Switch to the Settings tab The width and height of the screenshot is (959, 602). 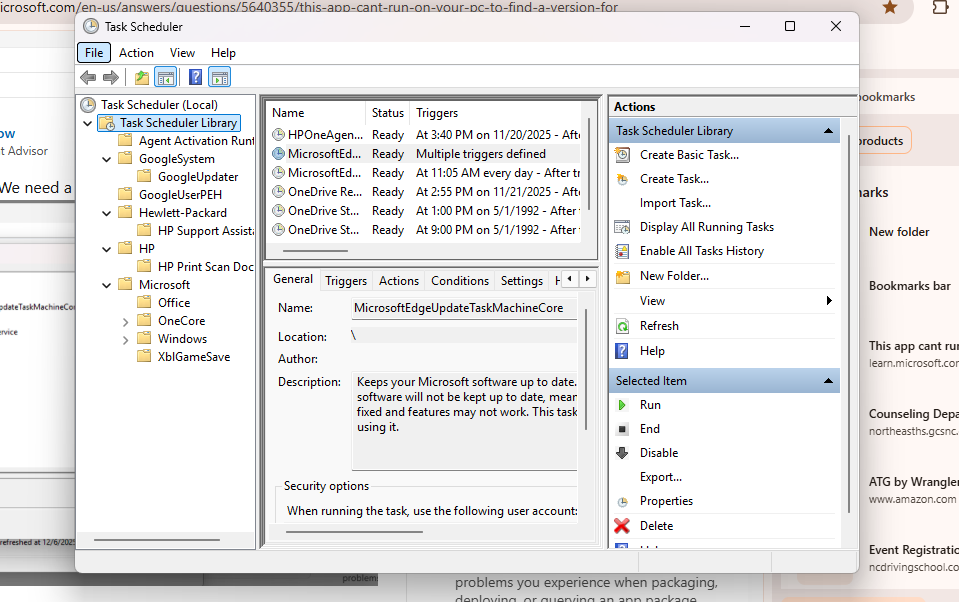click(522, 281)
